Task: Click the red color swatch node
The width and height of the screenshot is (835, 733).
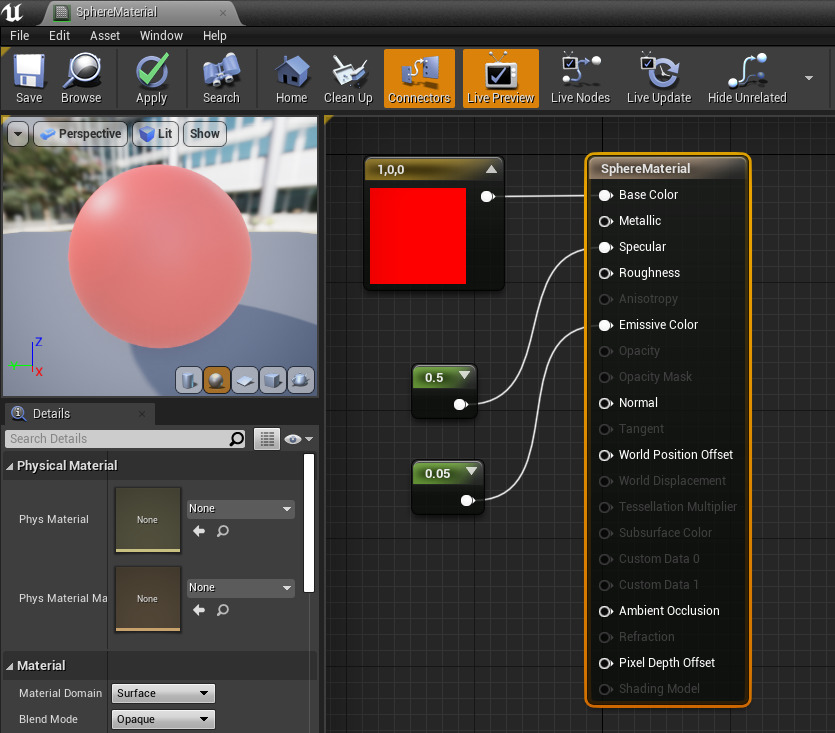Action: click(x=417, y=236)
